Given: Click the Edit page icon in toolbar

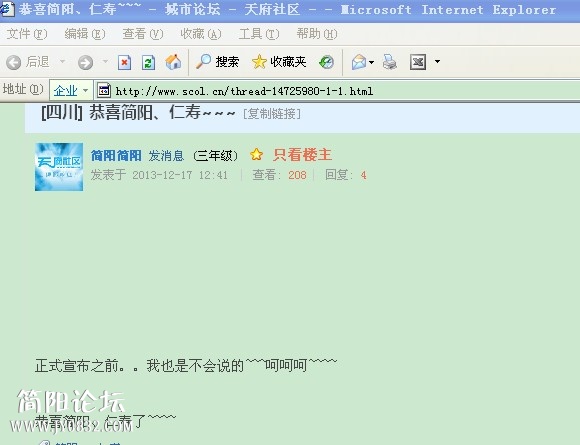Looking at the screenshot, I should pos(418,62).
